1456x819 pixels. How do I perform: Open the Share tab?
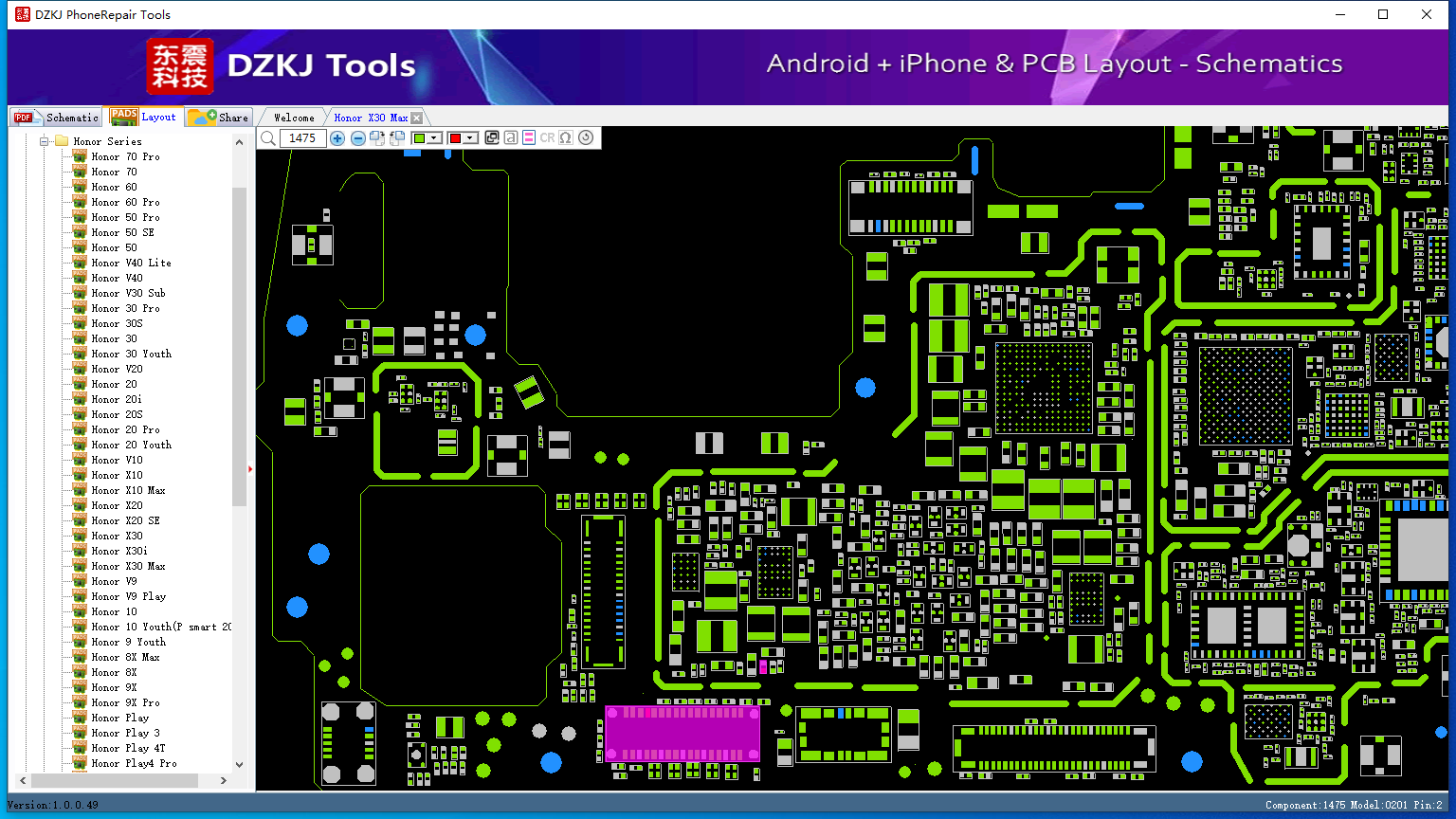click(x=219, y=118)
